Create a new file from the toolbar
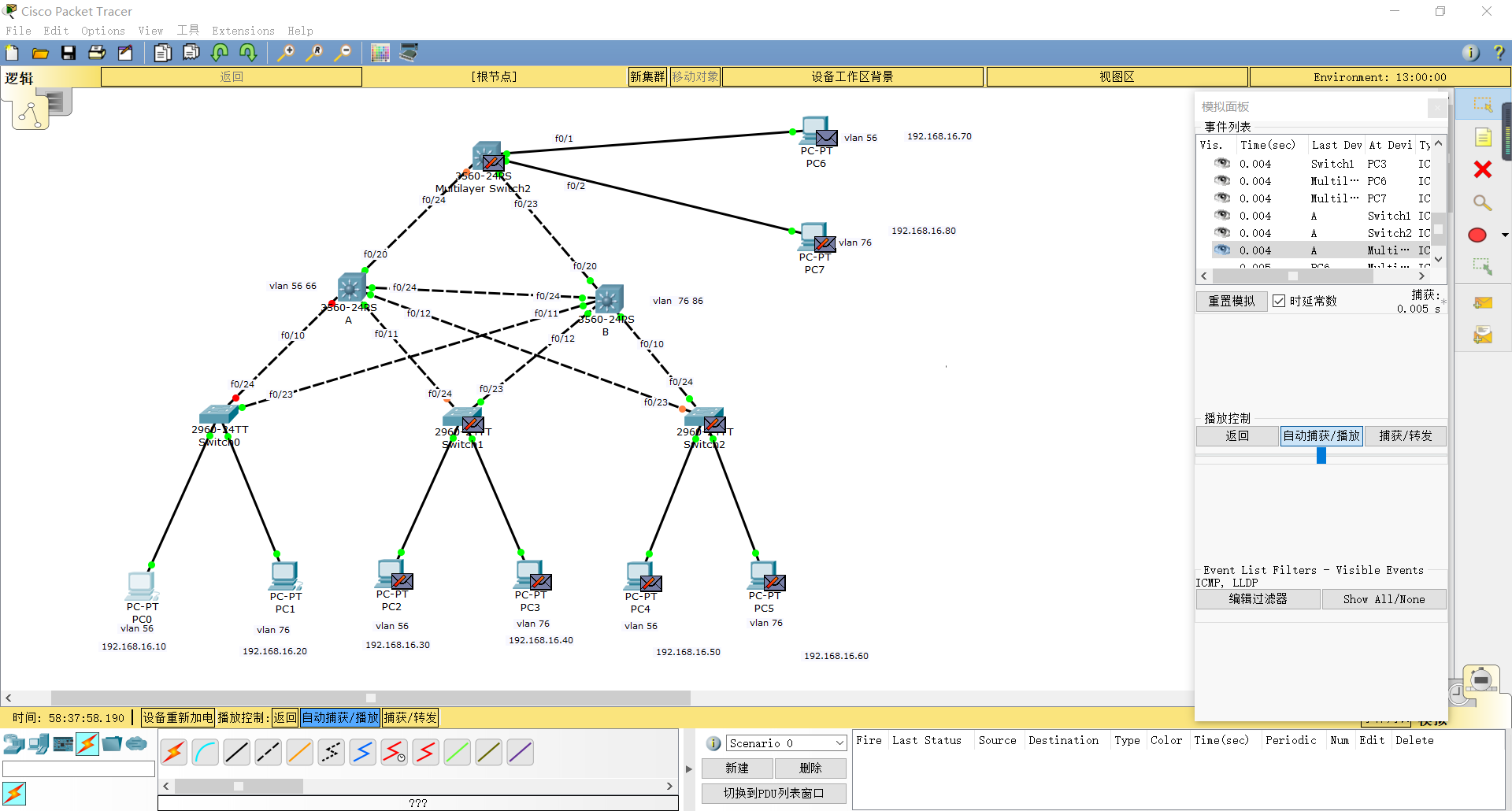 pos(13,53)
